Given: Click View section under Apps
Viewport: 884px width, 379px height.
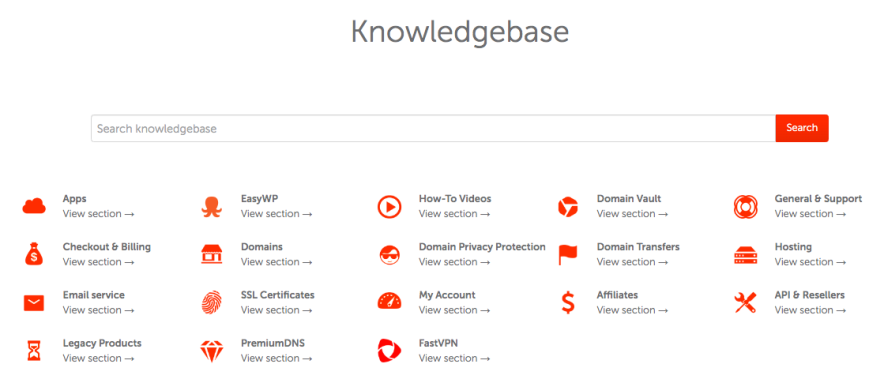Looking at the screenshot, I should click(x=99, y=214).
